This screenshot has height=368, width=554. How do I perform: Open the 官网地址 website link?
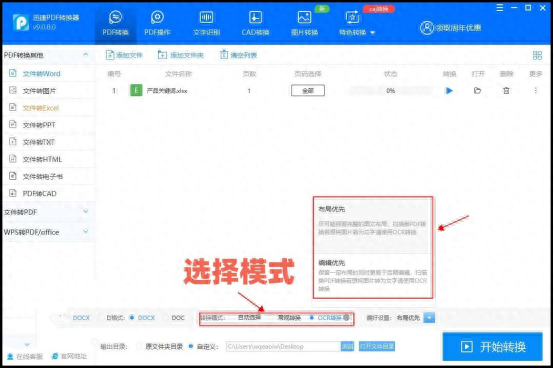pyautogui.click(x=69, y=356)
